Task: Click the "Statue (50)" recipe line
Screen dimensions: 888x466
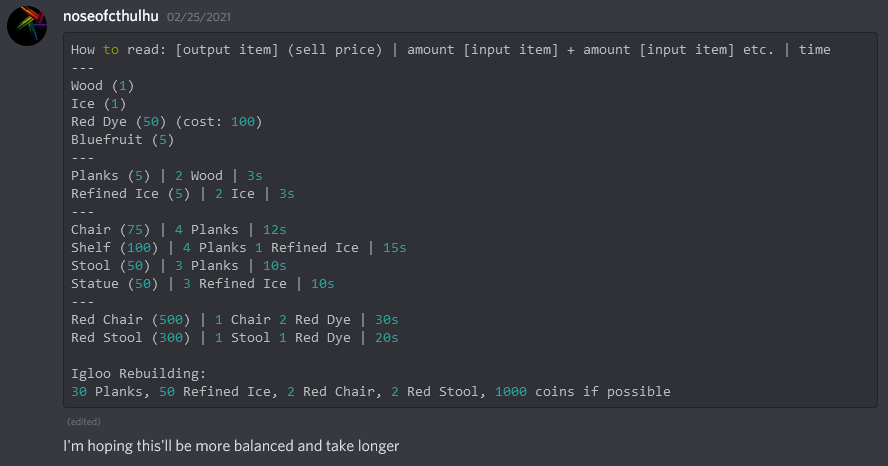Action: [x=203, y=283]
